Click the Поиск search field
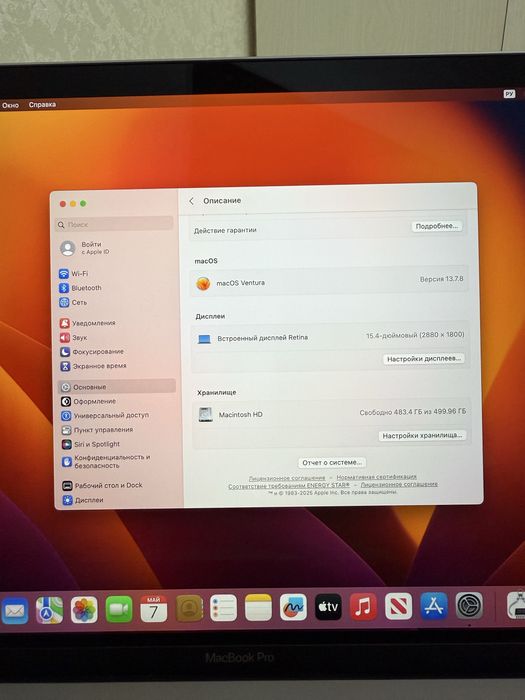This screenshot has height=700, width=525. click(114, 224)
